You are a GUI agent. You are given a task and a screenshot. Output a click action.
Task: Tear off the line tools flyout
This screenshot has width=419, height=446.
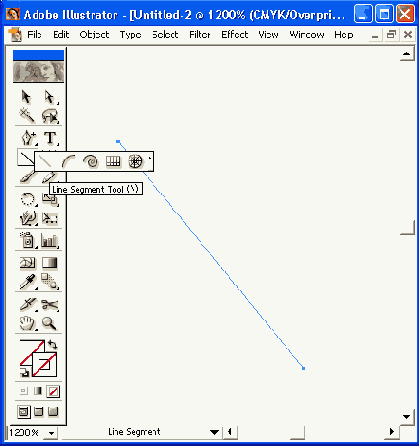(150, 162)
